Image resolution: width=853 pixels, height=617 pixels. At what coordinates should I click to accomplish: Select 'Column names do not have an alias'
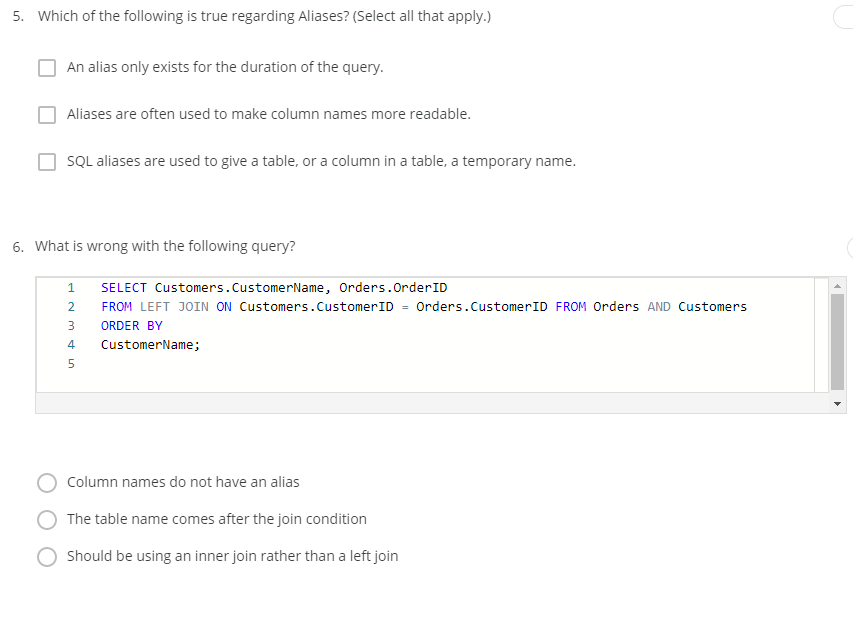click(46, 482)
